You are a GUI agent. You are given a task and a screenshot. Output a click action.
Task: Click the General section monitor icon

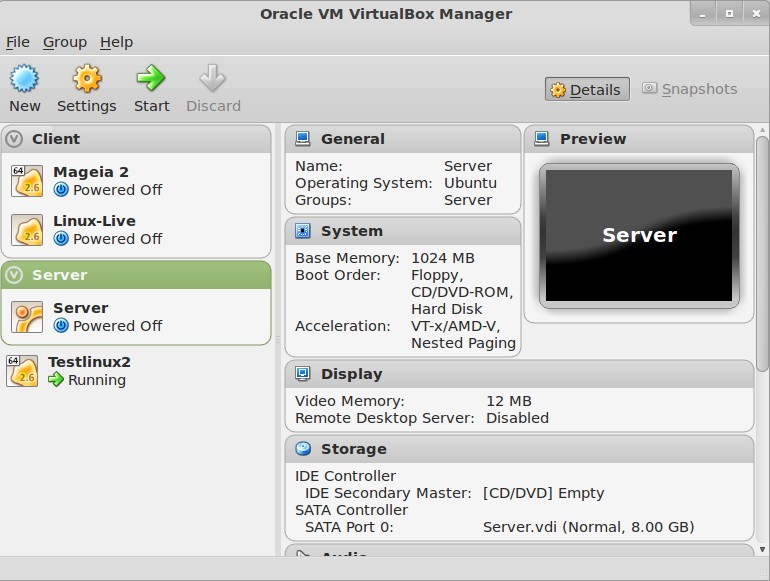coord(302,139)
